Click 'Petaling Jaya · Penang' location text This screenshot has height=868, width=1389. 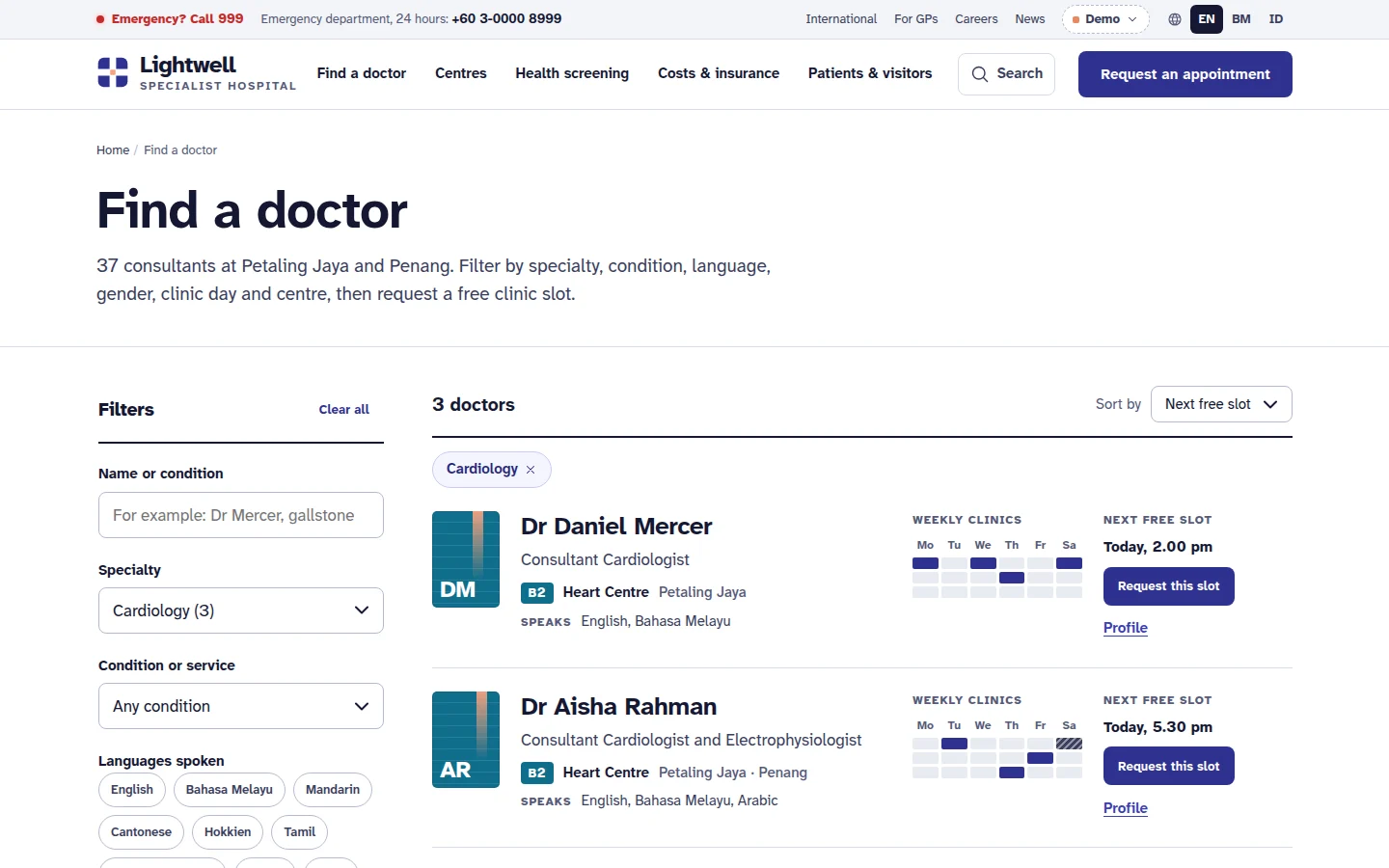(733, 773)
